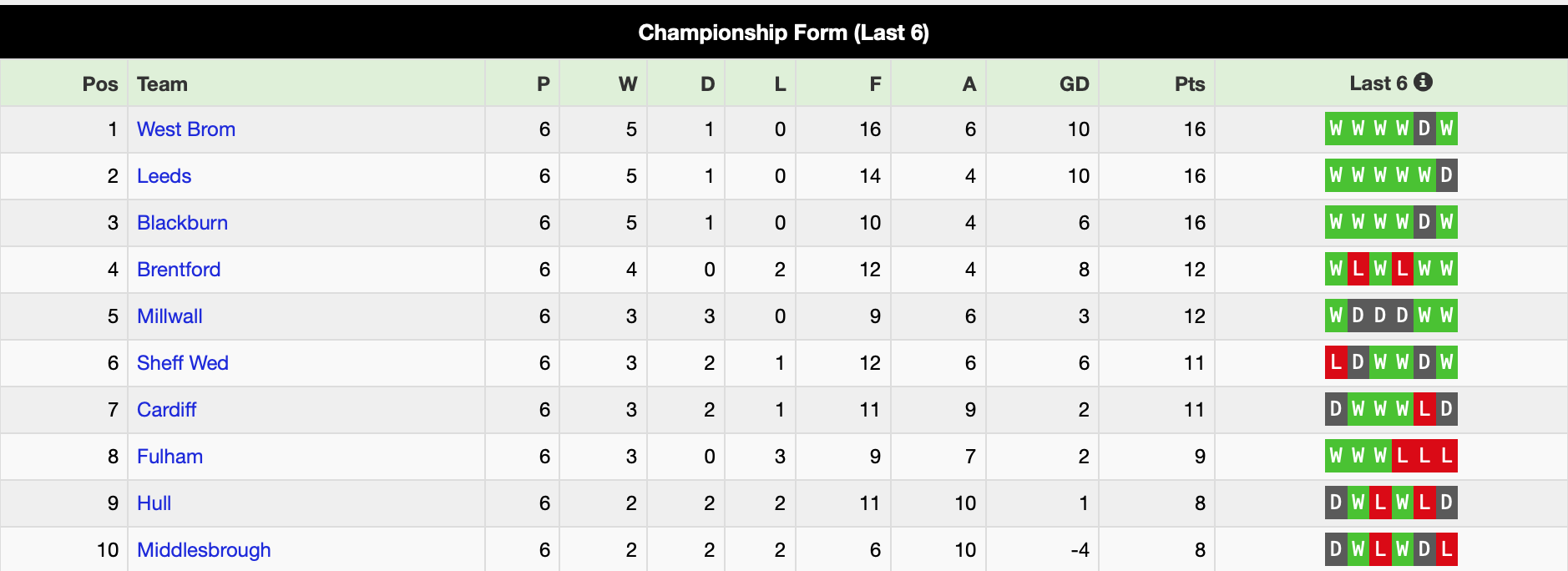The image size is (1568, 571).
Task: Click West Brom's draw form badge
Action: point(1424,129)
